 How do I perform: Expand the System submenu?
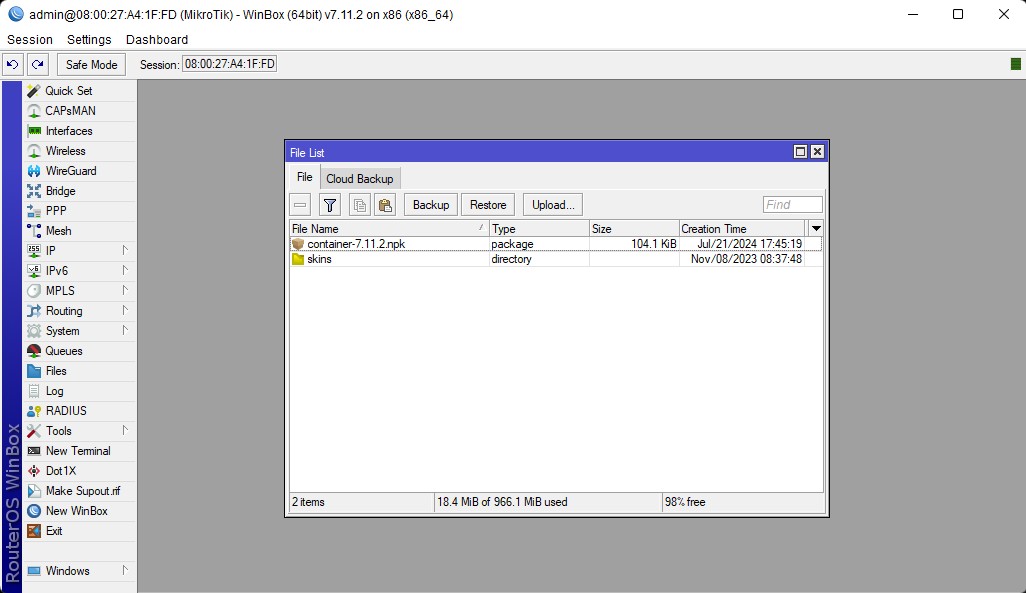click(62, 331)
